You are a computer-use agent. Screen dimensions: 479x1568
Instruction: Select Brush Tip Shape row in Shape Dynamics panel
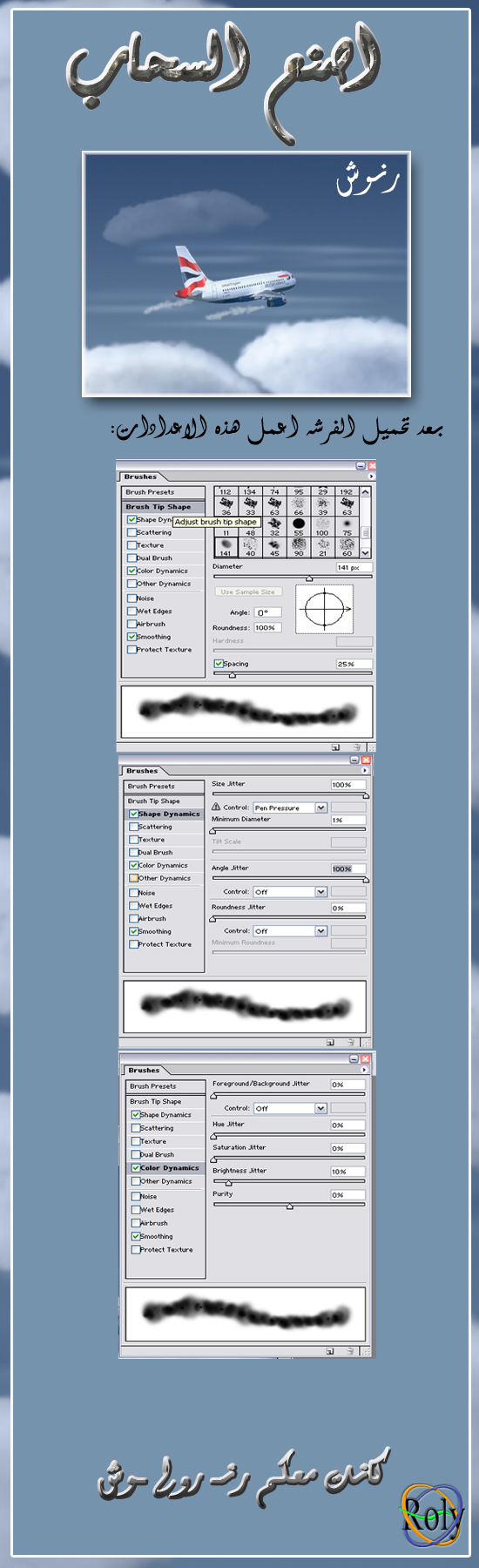click(165, 801)
